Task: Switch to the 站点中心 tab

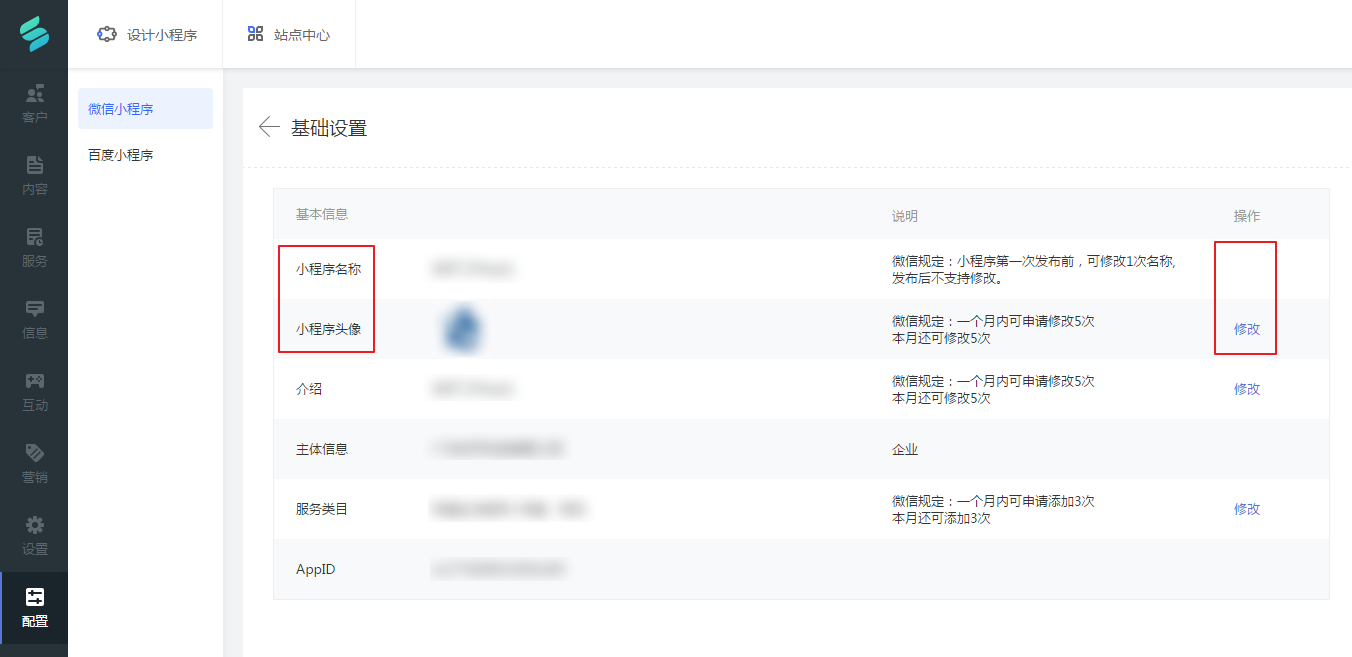Action: 289,34
